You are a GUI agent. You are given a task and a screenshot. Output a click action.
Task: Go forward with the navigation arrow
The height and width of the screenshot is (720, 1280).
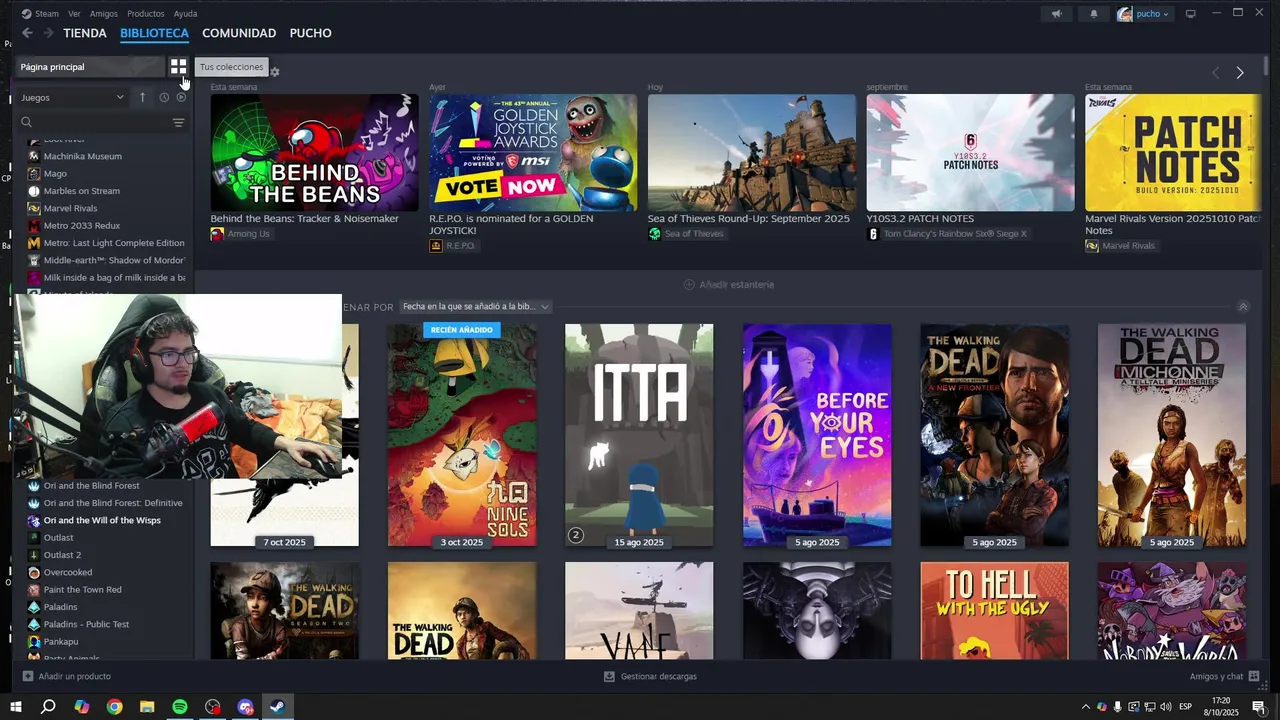(x=47, y=33)
